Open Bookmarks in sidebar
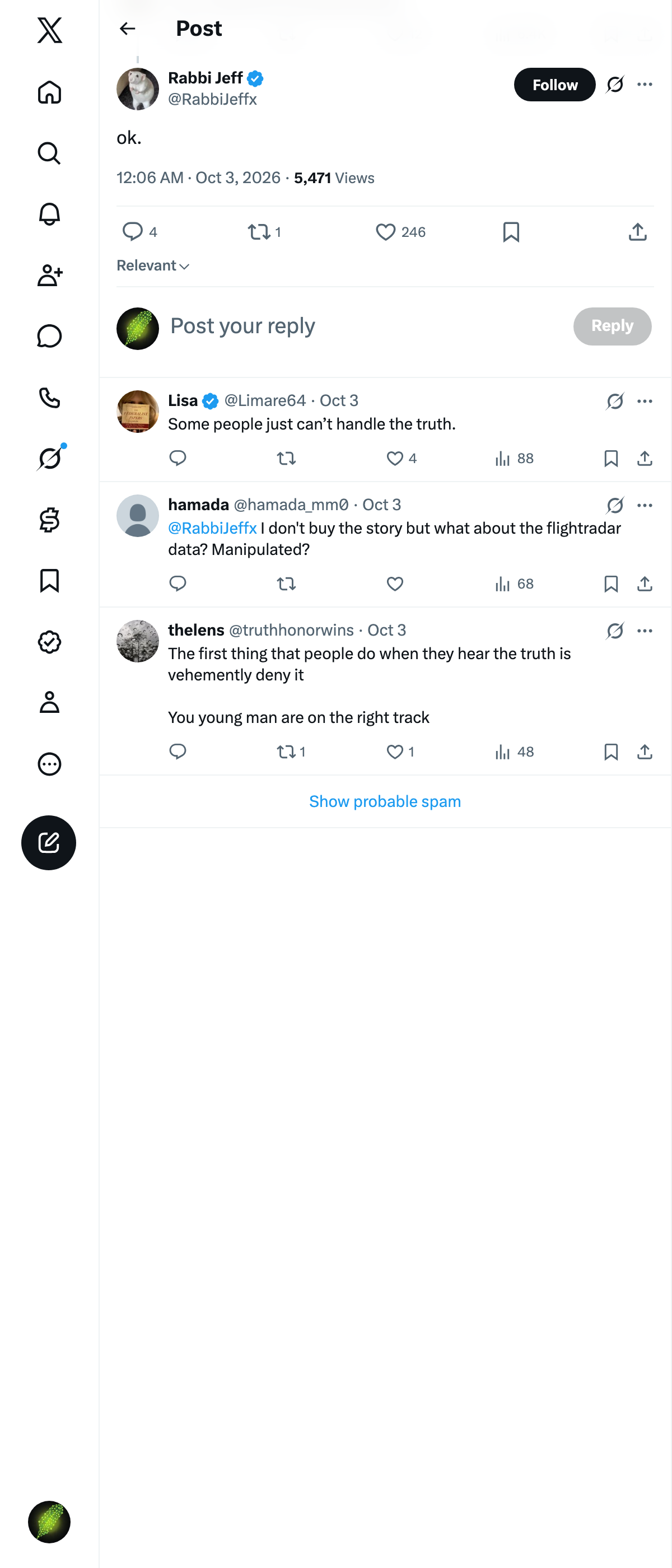The height and width of the screenshot is (1568, 672). click(49, 581)
